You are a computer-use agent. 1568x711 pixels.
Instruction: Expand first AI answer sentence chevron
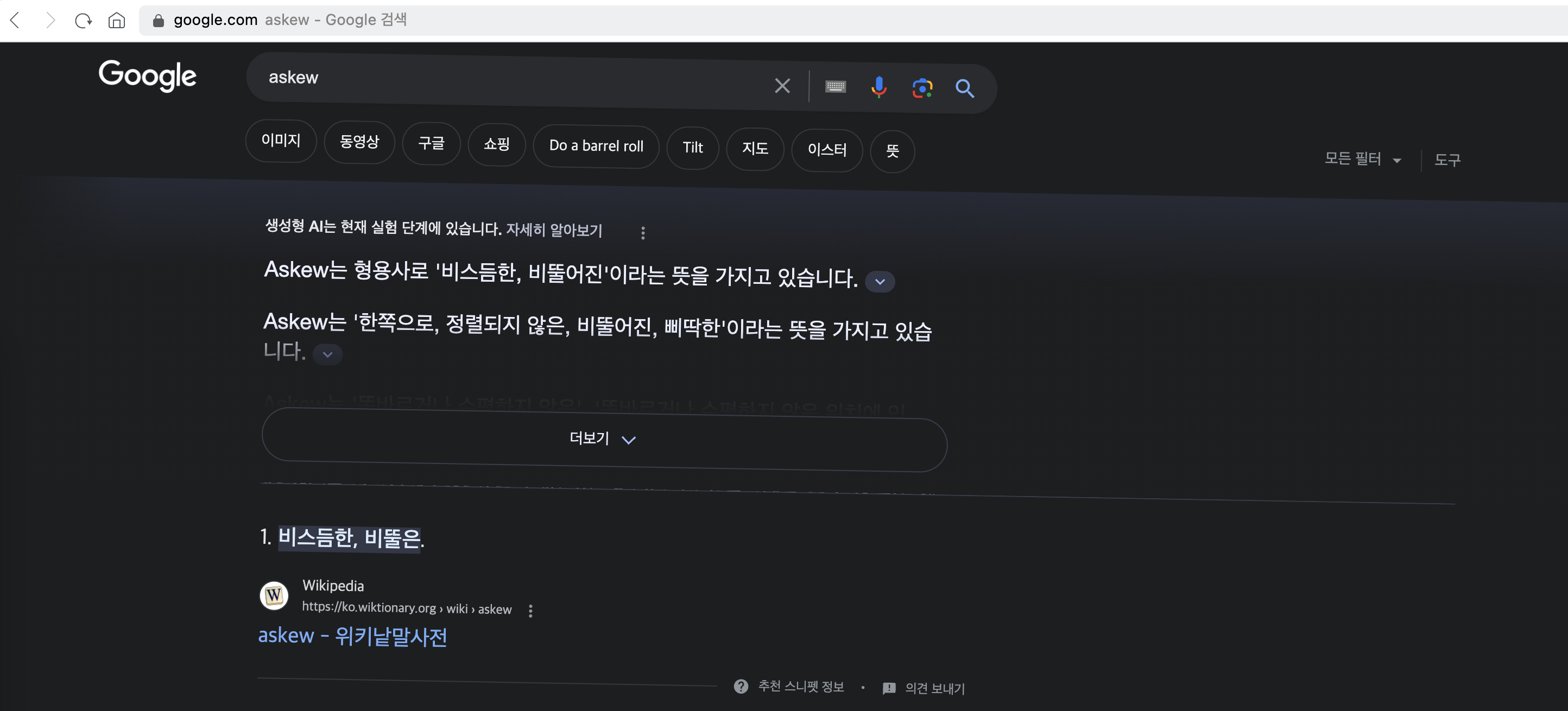click(x=880, y=281)
